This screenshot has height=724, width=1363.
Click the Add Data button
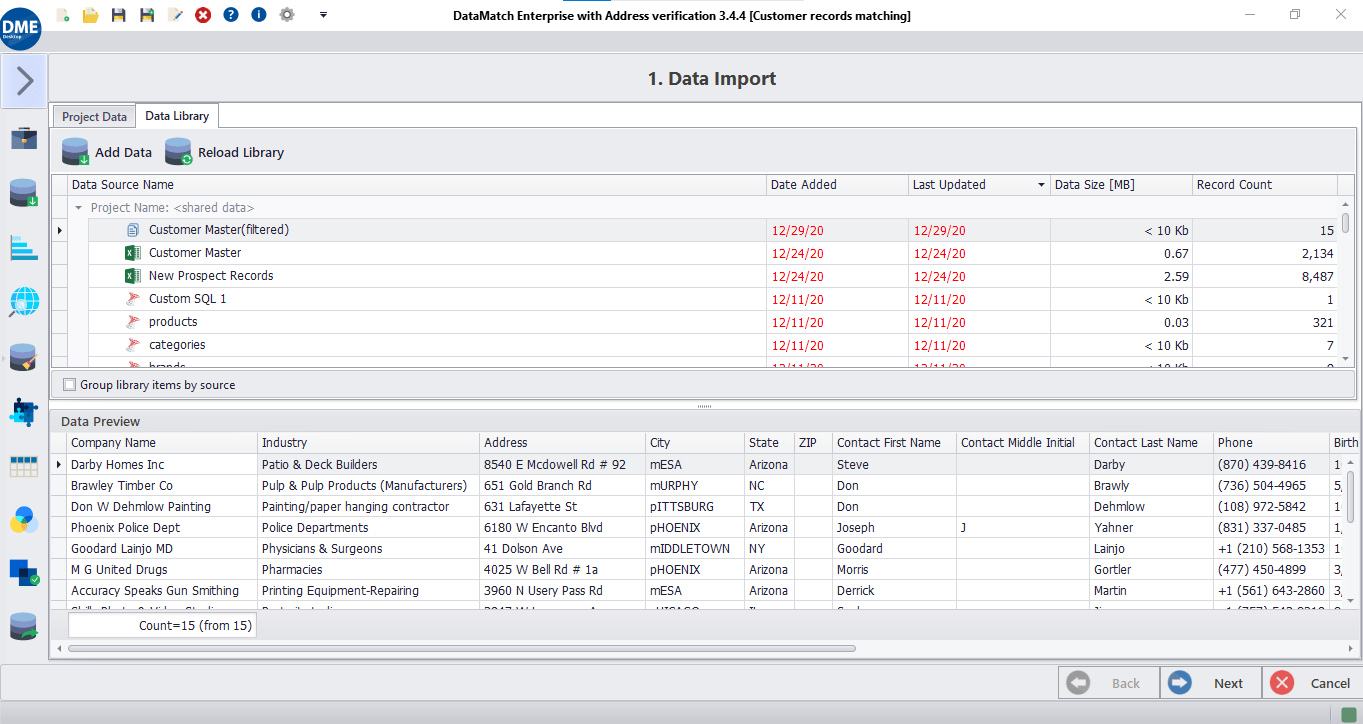pyautogui.click(x=107, y=152)
